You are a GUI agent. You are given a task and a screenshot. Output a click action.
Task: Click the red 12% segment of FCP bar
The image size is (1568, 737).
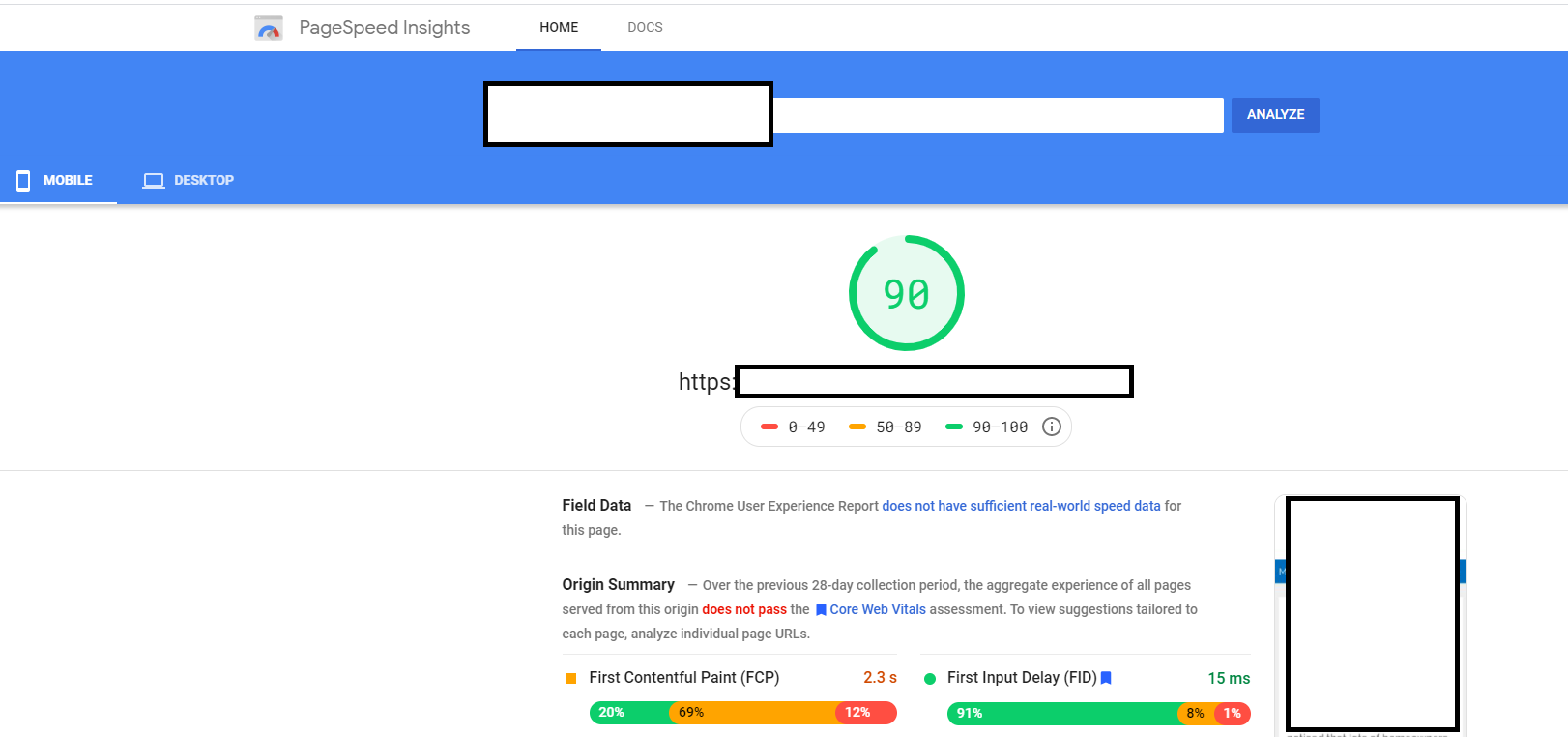866,713
